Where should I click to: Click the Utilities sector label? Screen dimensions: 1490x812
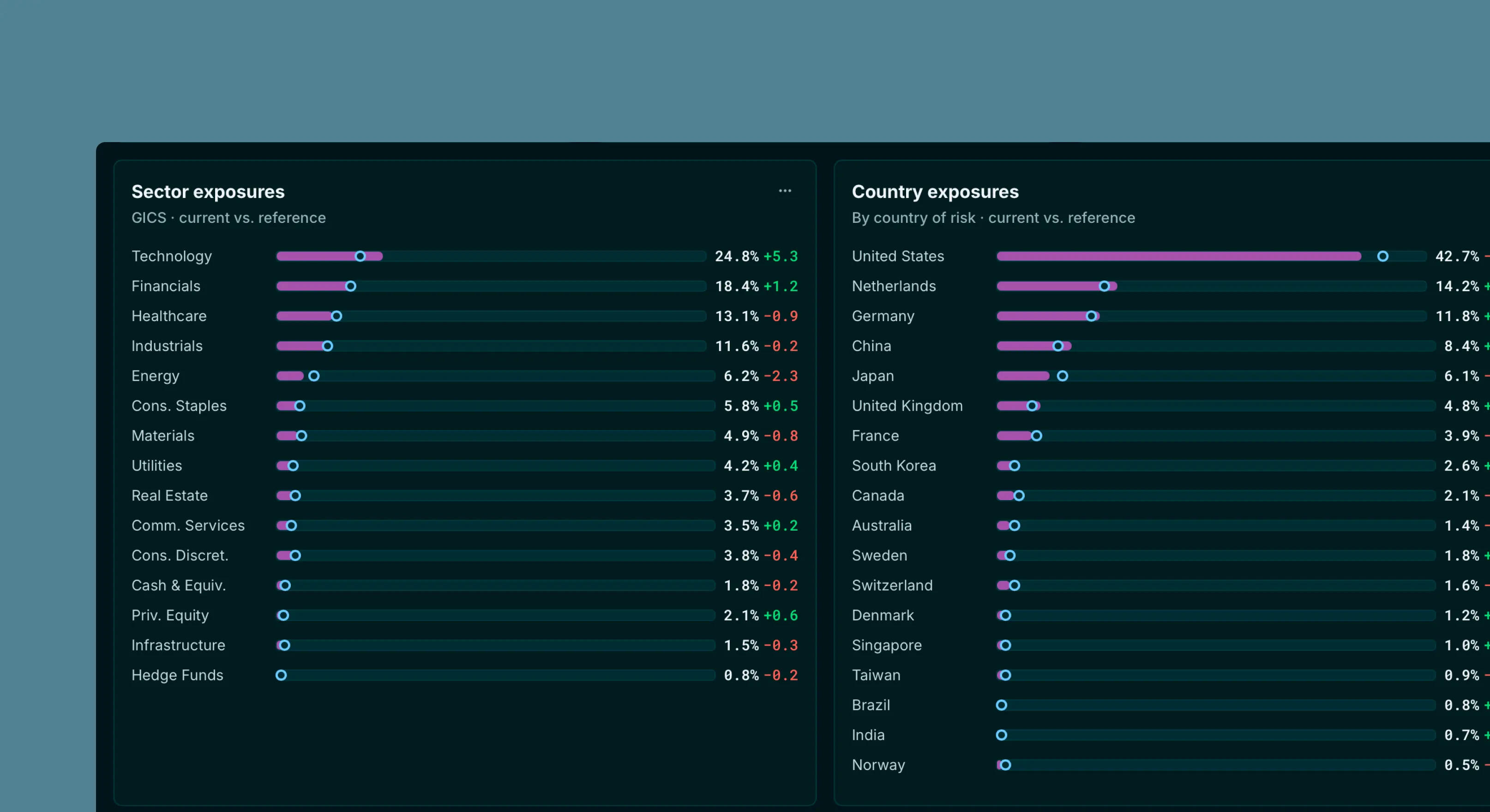tap(156, 466)
